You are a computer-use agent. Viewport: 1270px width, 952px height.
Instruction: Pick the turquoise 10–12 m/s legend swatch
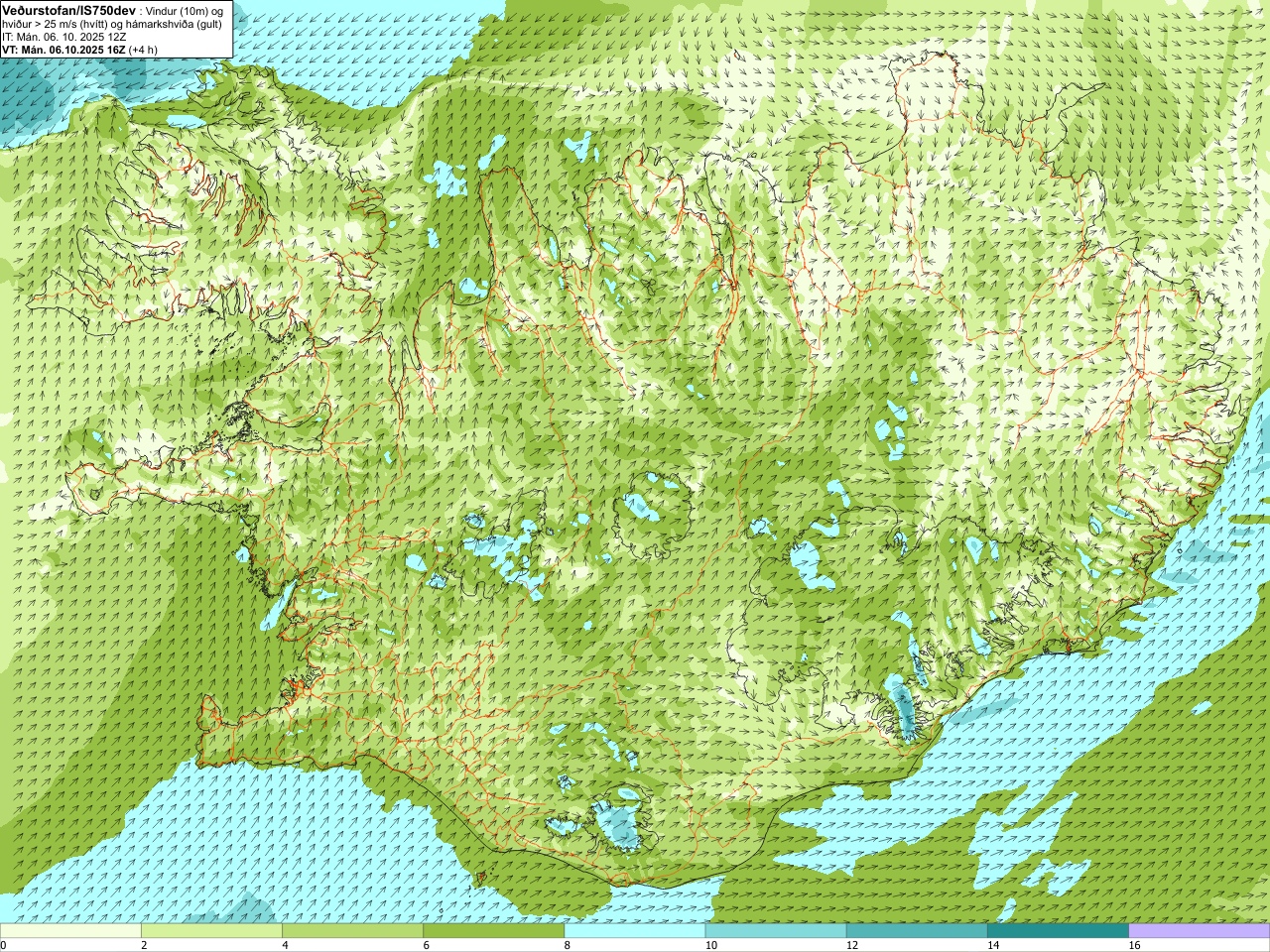[776, 931]
